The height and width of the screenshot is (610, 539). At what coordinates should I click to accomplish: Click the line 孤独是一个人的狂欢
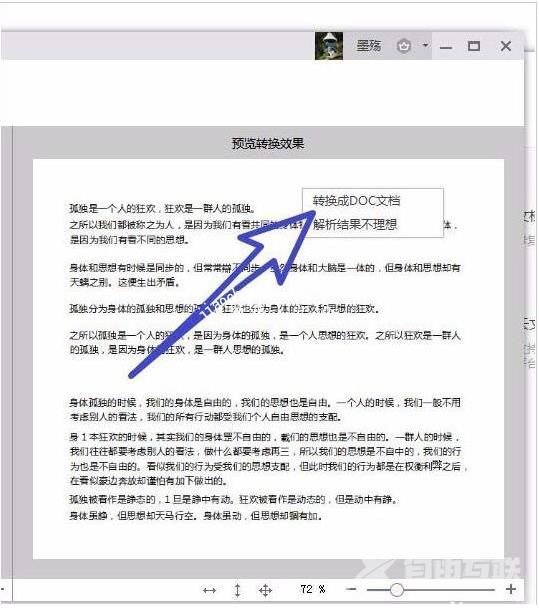coord(162,209)
